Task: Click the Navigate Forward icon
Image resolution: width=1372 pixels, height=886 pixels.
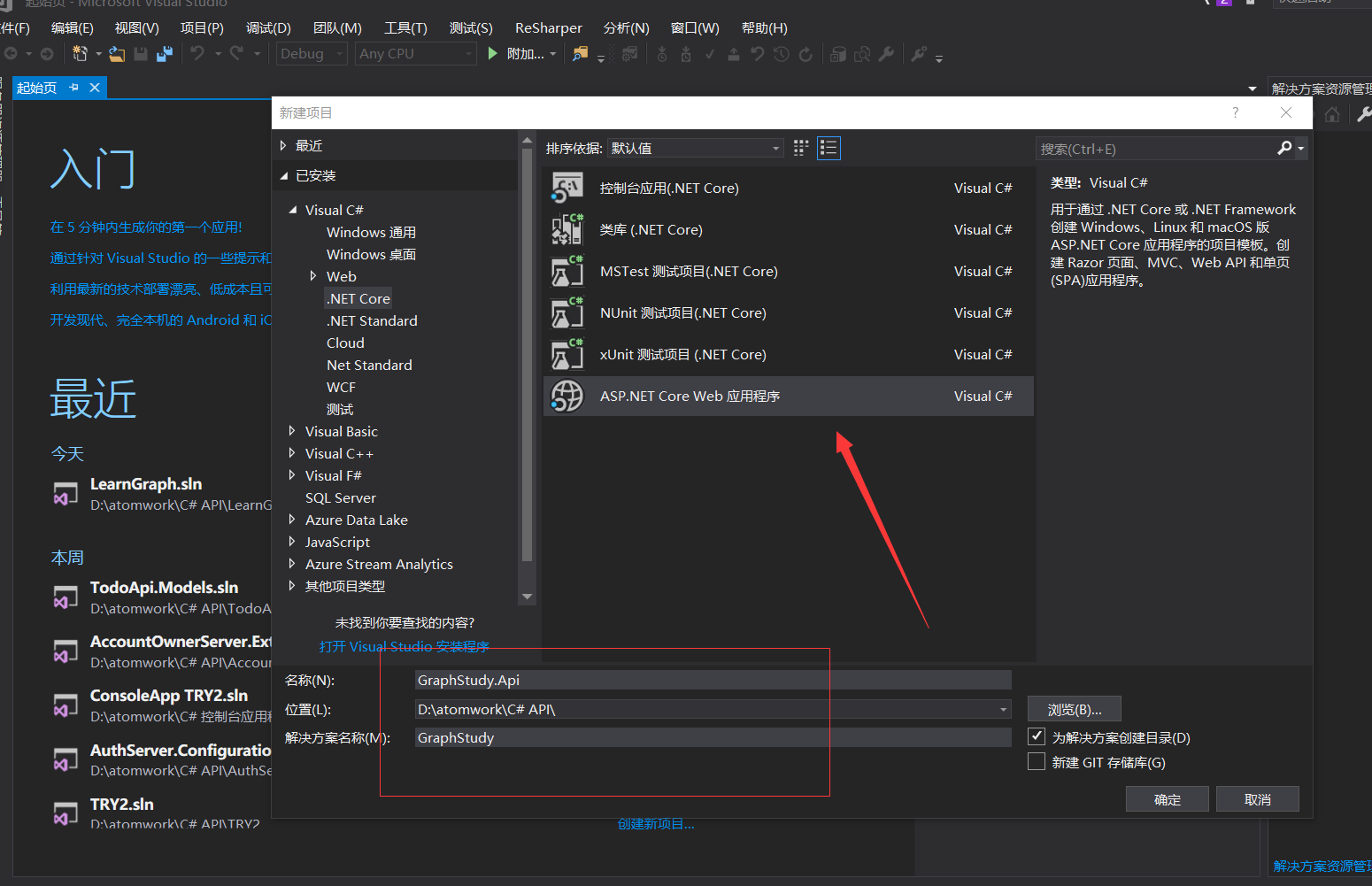Action: tap(47, 54)
